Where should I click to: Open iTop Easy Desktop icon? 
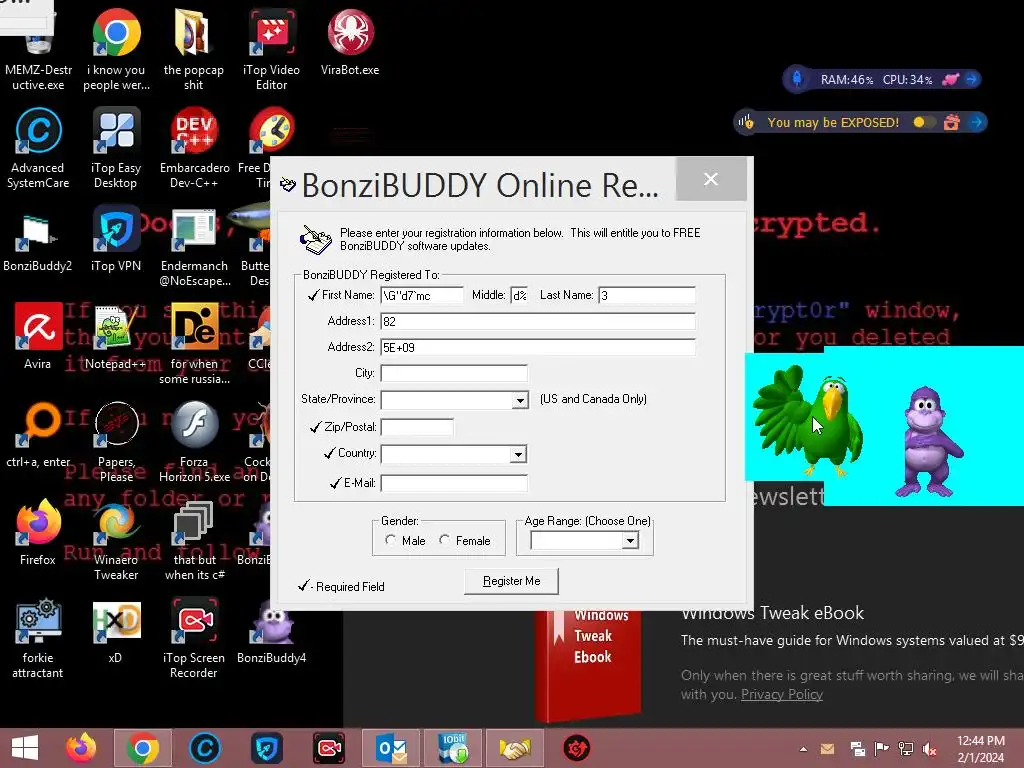click(x=116, y=148)
